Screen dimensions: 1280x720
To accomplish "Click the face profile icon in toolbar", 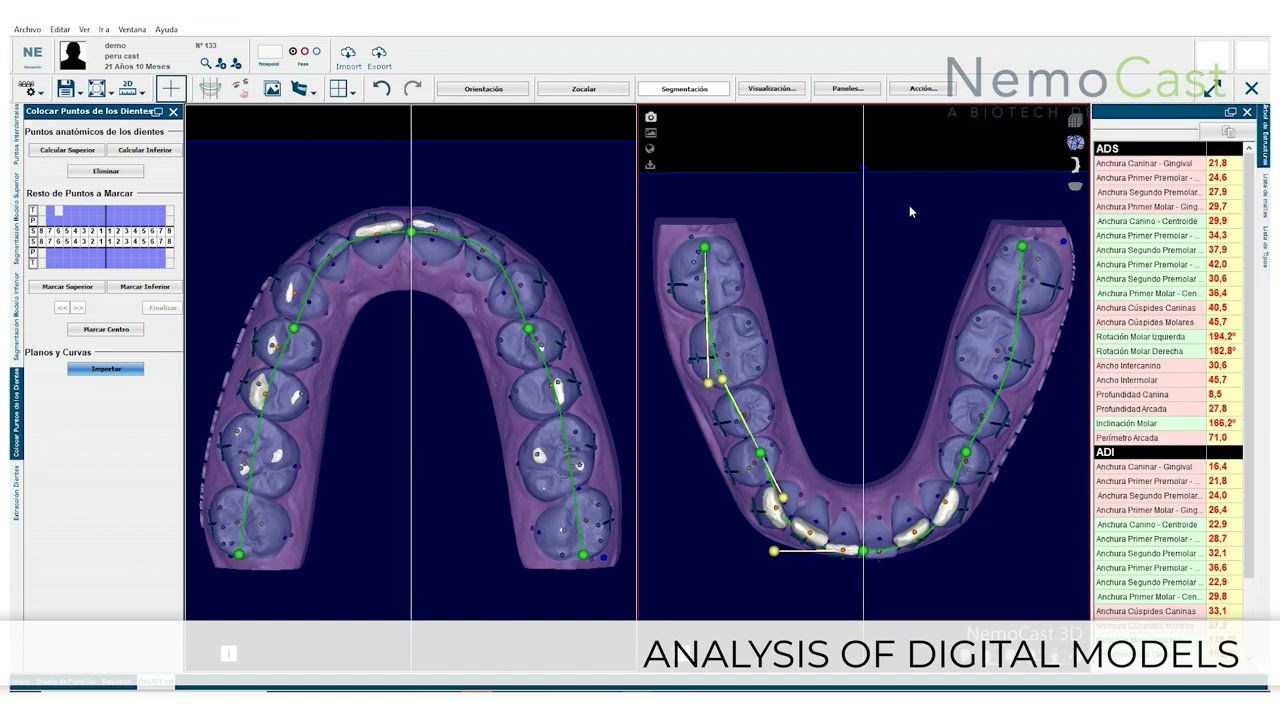I will click(x=241, y=89).
